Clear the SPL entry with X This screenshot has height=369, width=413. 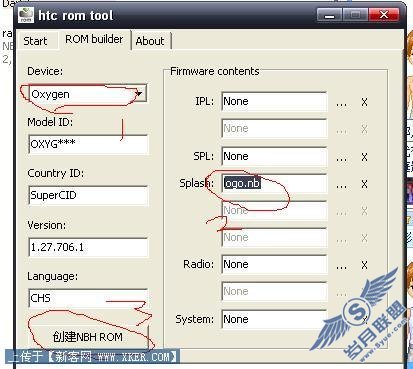tap(364, 157)
